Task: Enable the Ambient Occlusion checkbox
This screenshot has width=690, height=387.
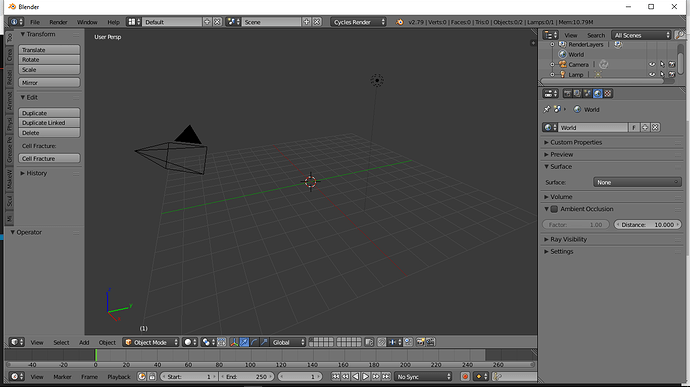Action: [x=554, y=209]
